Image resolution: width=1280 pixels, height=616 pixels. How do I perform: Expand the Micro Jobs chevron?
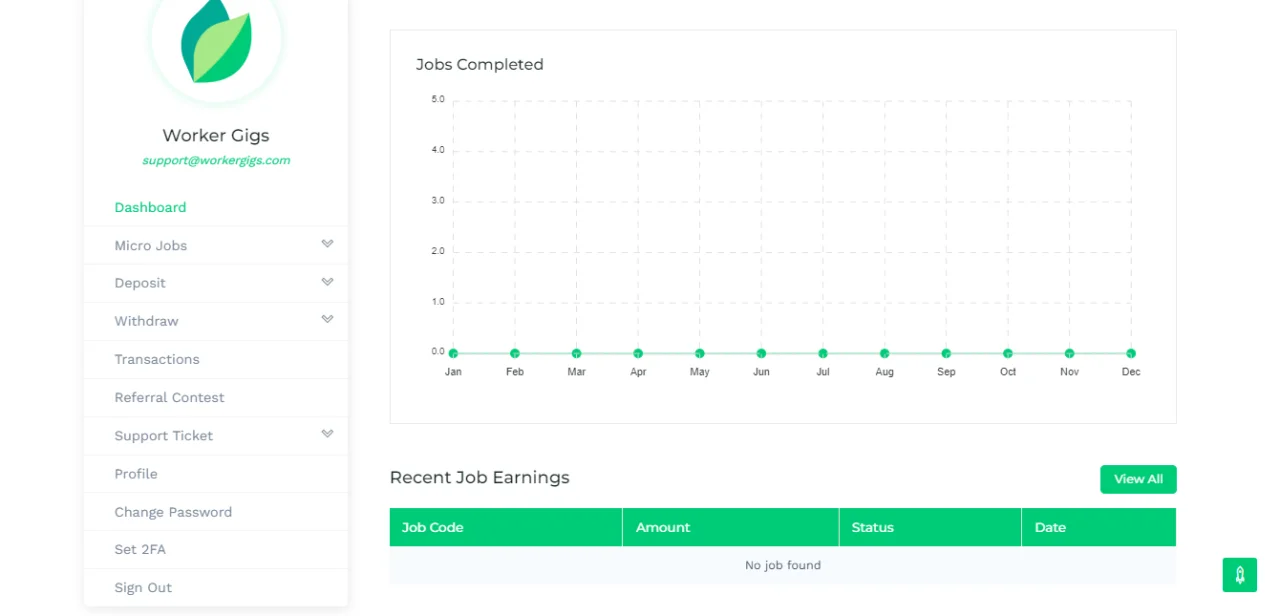327,243
